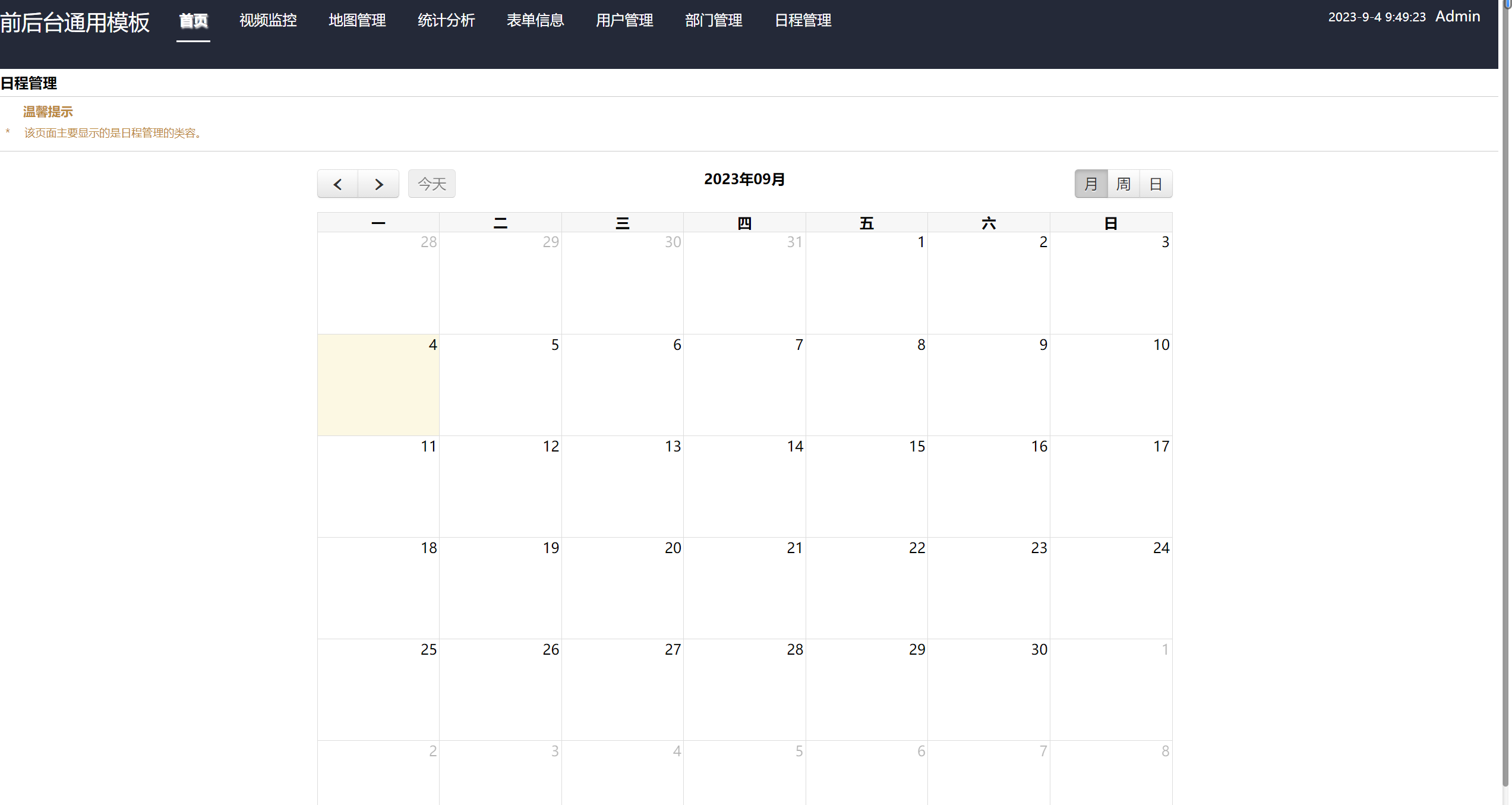Select day 20 in the calendar
This screenshot has width=1512, height=805.
click(x=623, y=588)
